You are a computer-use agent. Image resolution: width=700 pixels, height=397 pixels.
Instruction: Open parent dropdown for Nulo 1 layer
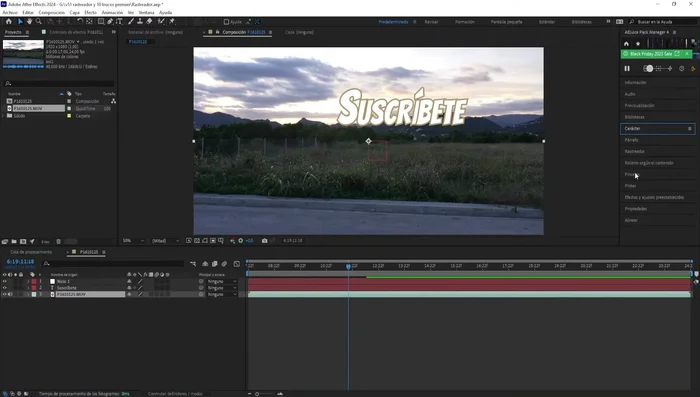222,282
